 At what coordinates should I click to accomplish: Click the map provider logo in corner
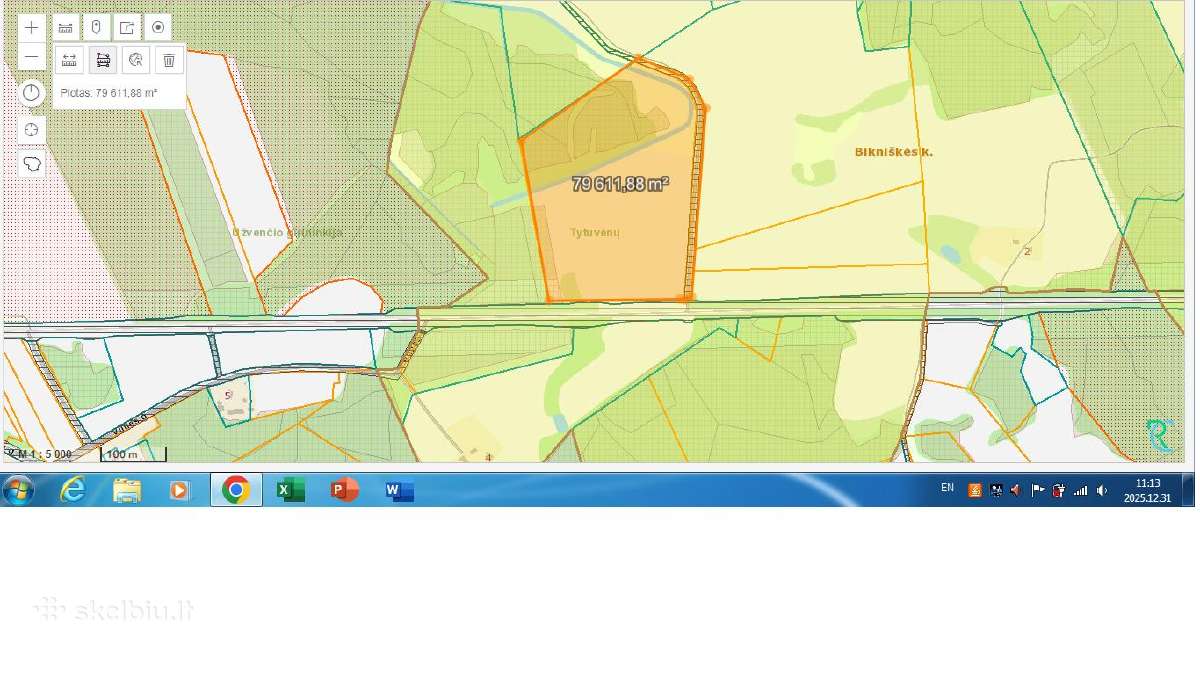point(1159,435)
